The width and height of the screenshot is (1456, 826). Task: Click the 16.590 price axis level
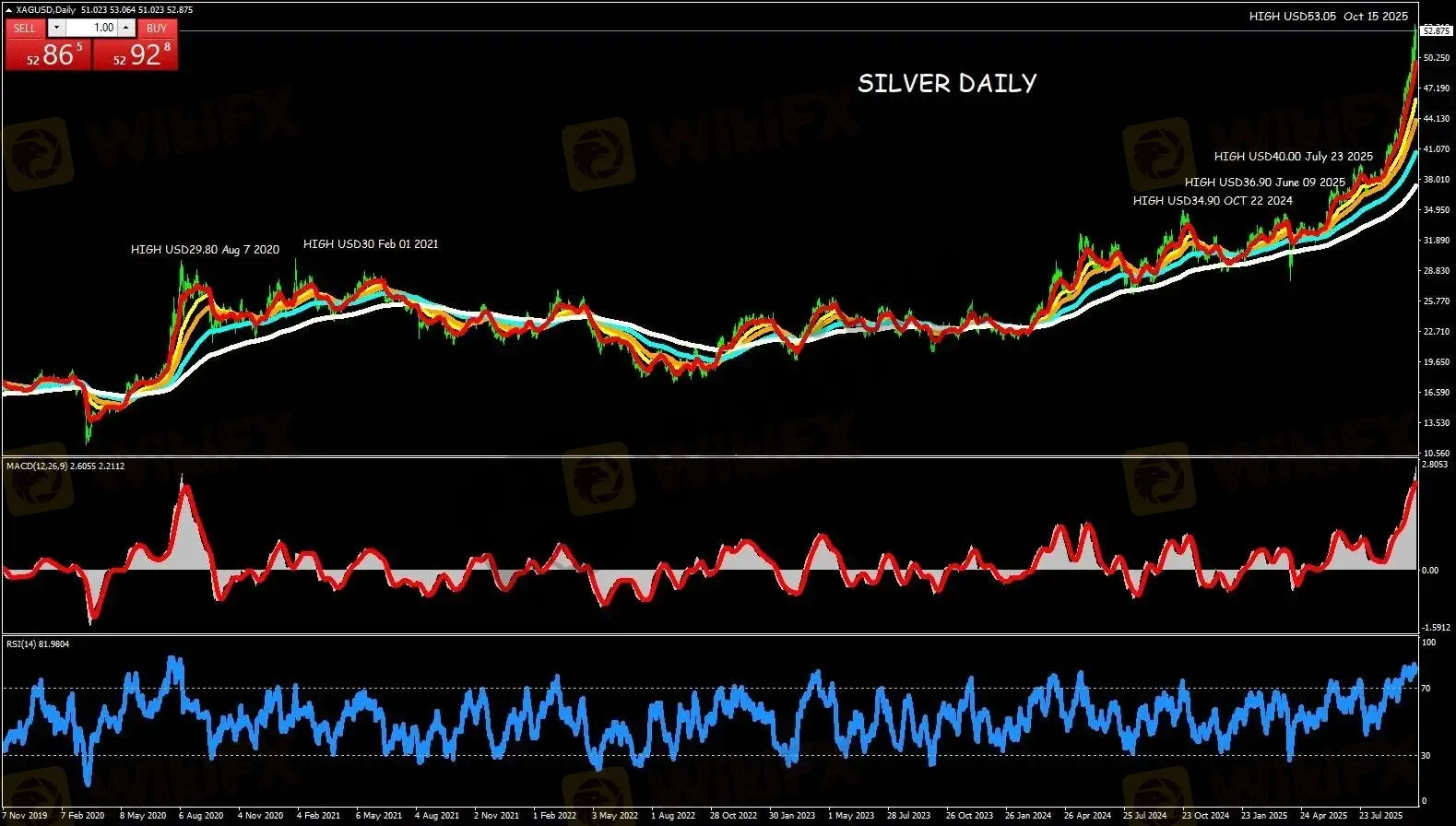[1437, 393]
